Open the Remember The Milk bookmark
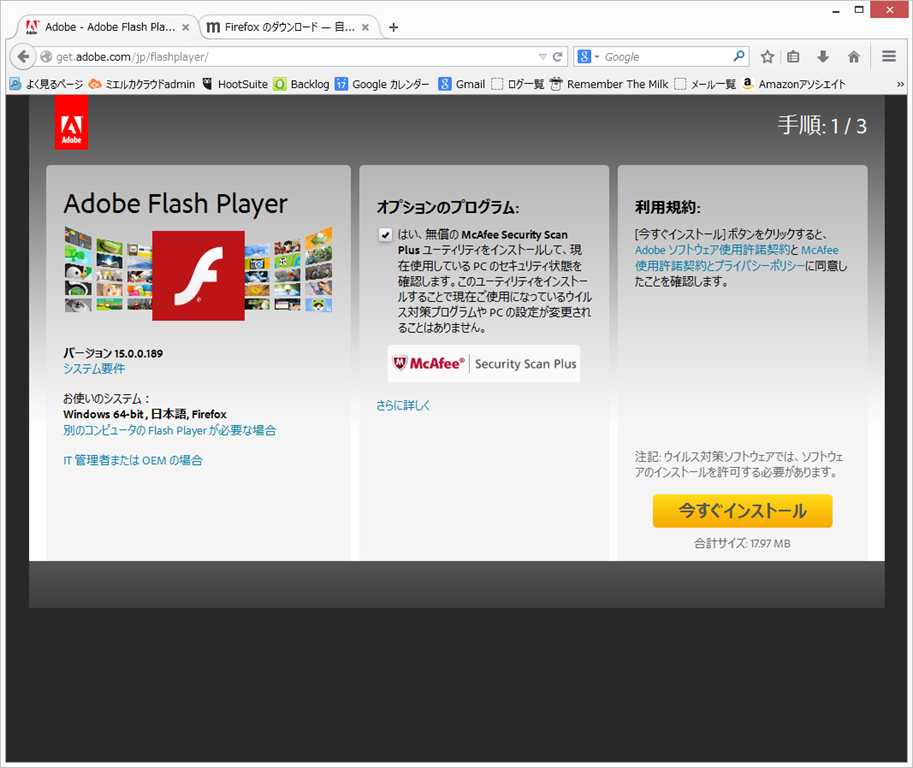Viewport: 913px width, 768px height. coord(609,84)
